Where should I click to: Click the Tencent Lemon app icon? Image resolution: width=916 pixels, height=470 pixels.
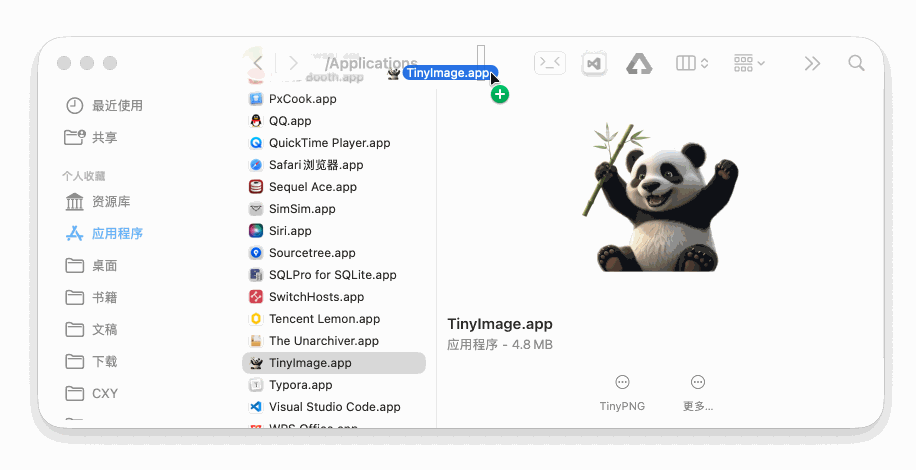click(x=255, y=319)
